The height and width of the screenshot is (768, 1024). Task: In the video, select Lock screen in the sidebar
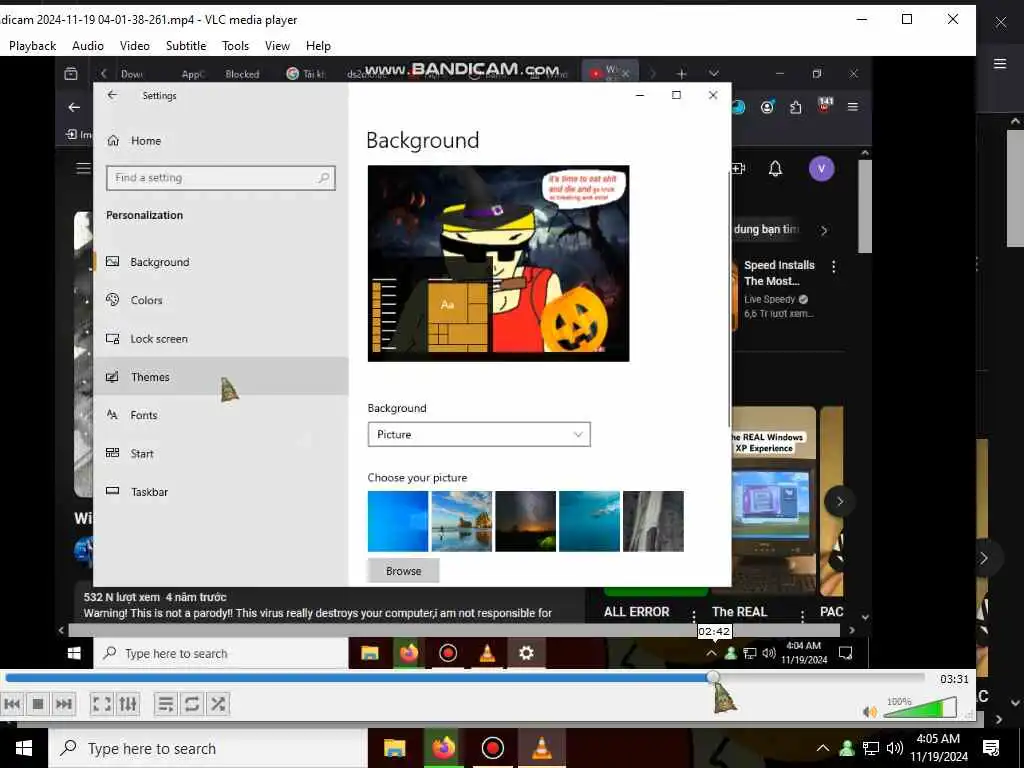[221, 339]
